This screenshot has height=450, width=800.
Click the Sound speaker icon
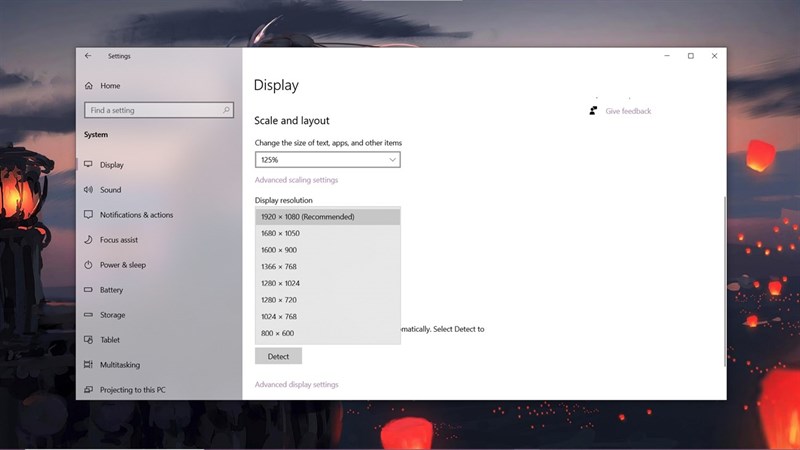88,189
